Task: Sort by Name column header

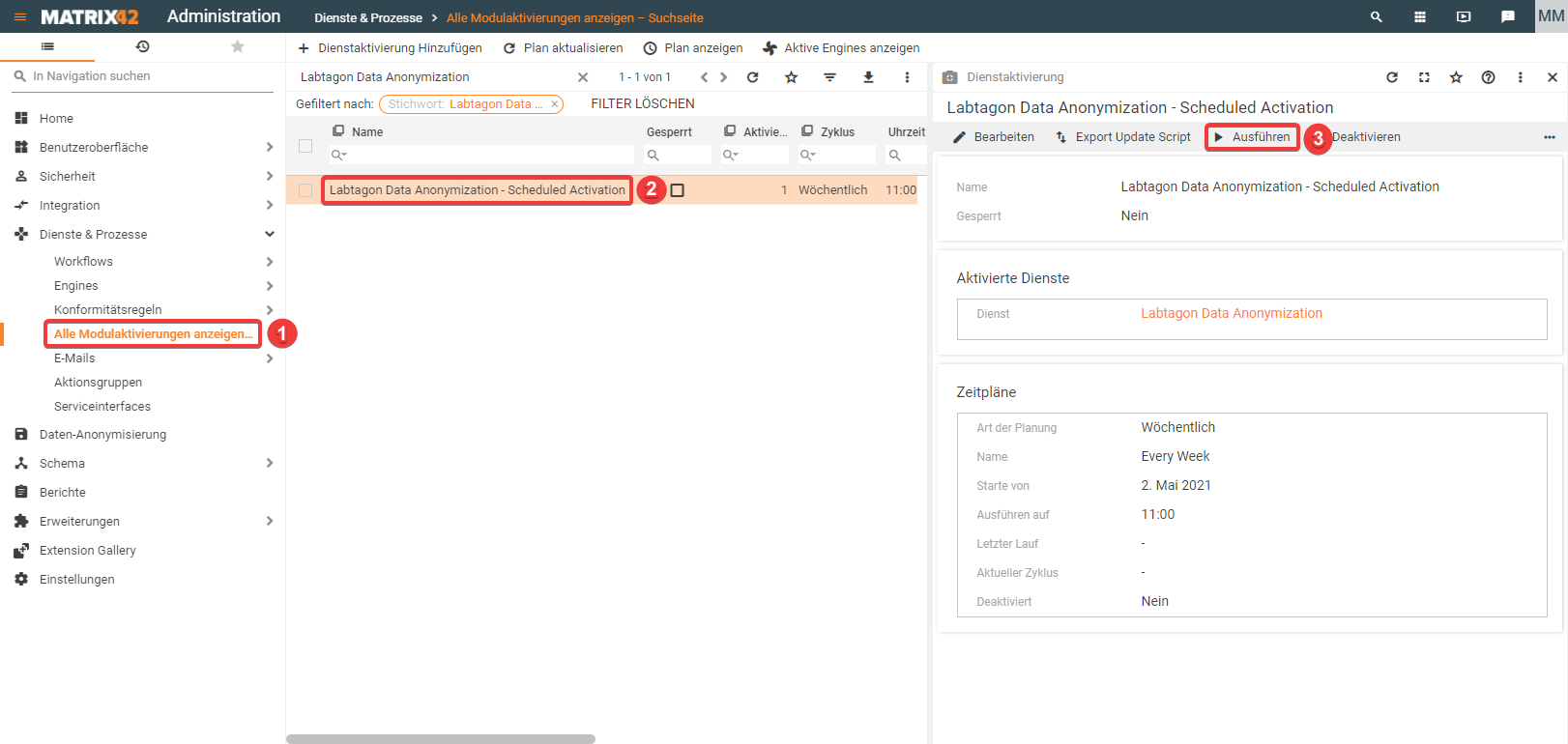Action: (367, 132)
